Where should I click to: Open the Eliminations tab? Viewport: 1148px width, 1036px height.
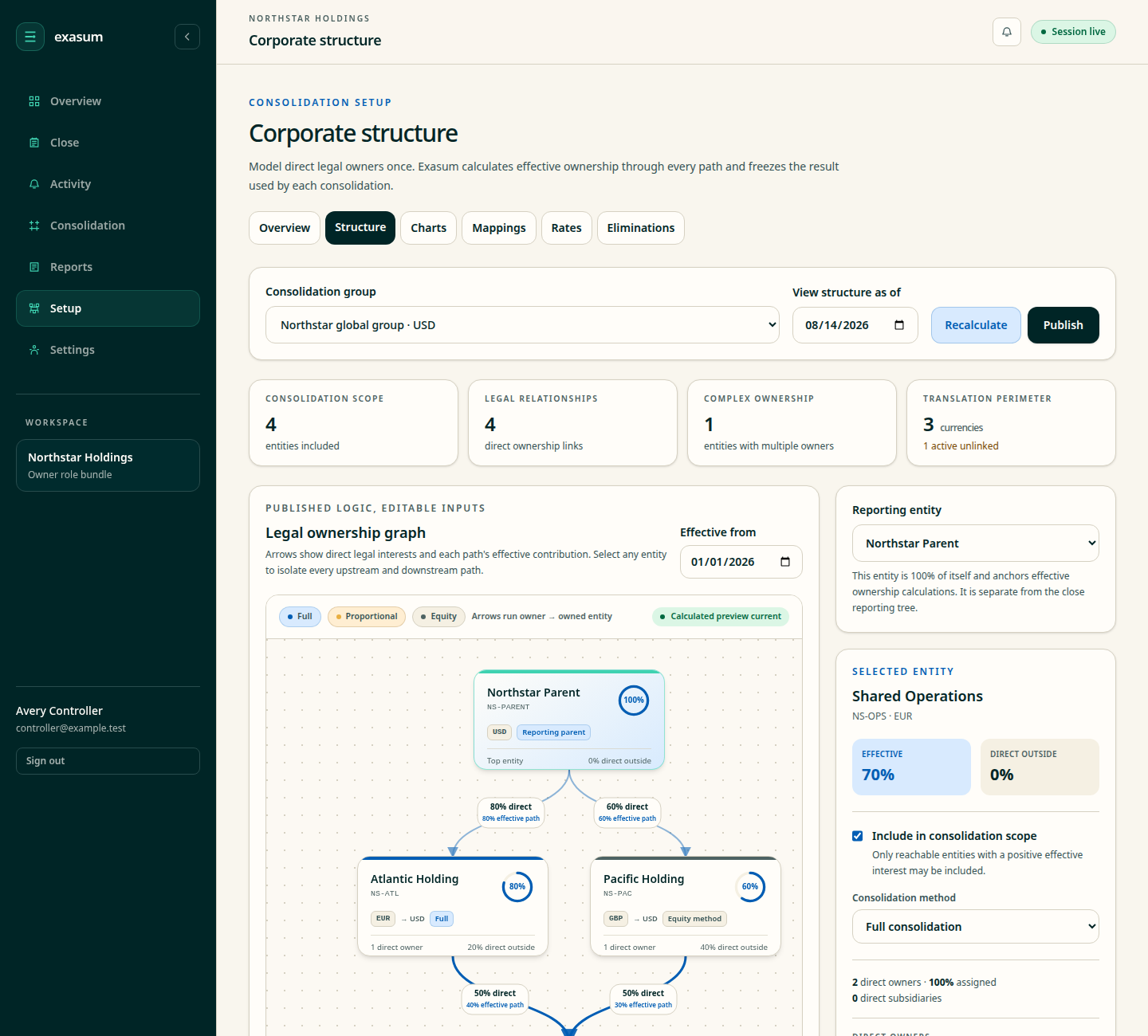[641, 228]
